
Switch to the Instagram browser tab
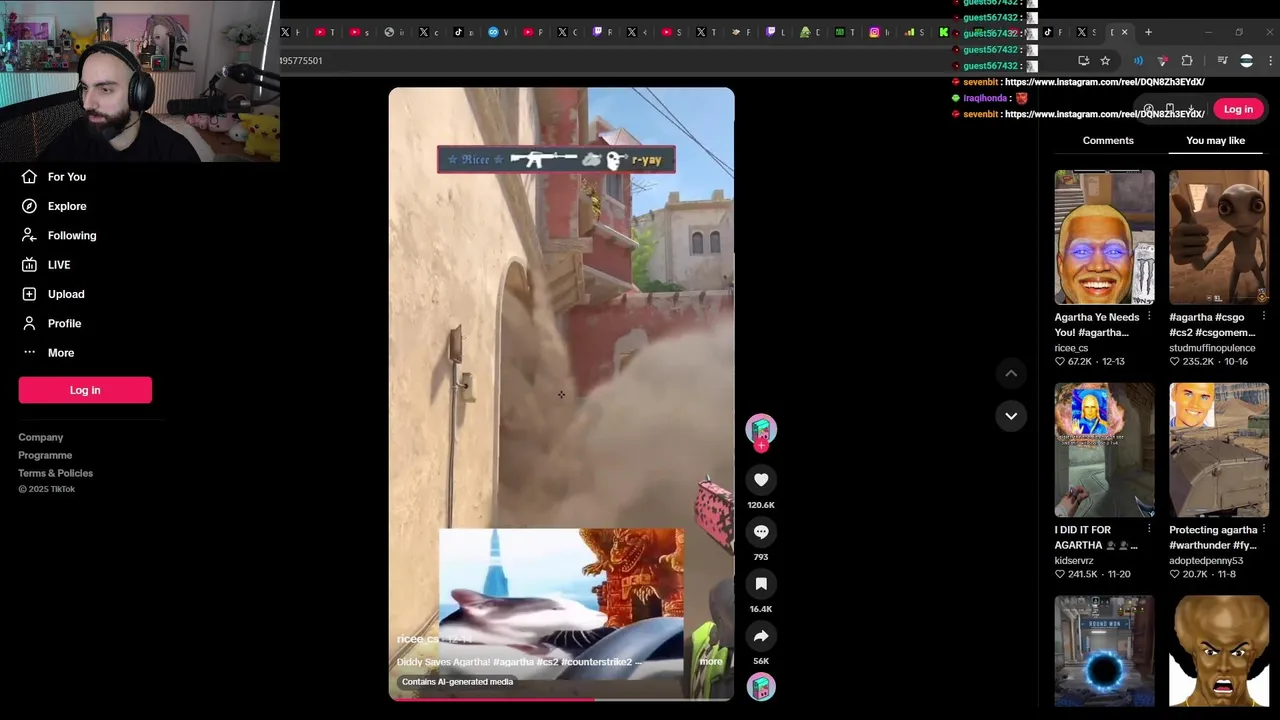[881, 32]
